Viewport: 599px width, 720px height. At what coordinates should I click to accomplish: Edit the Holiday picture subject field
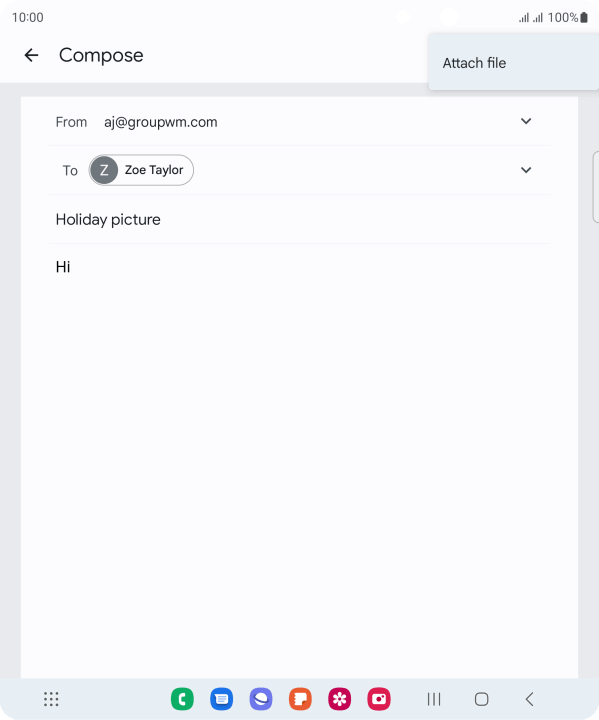(x=300, y=219)
